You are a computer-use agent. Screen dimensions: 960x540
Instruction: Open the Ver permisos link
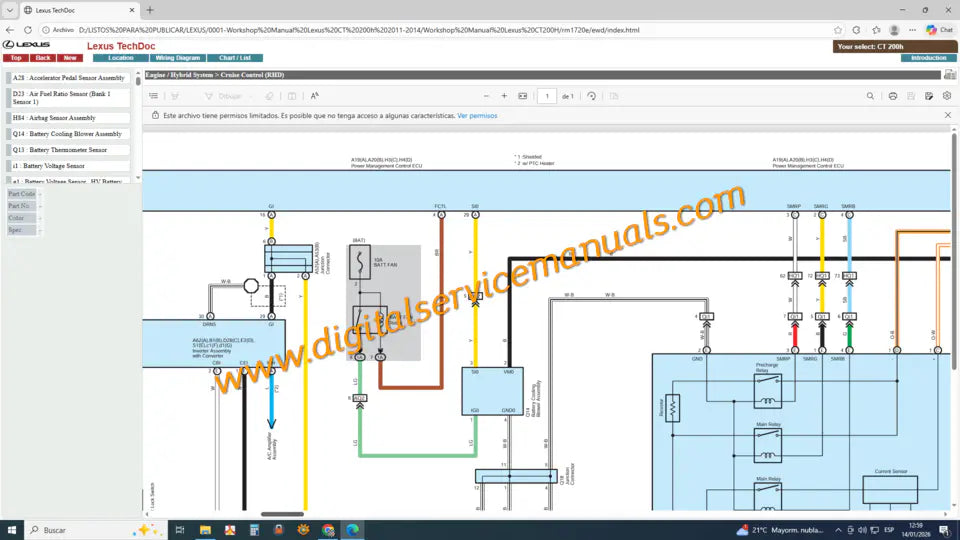click(x=477, y=116)
